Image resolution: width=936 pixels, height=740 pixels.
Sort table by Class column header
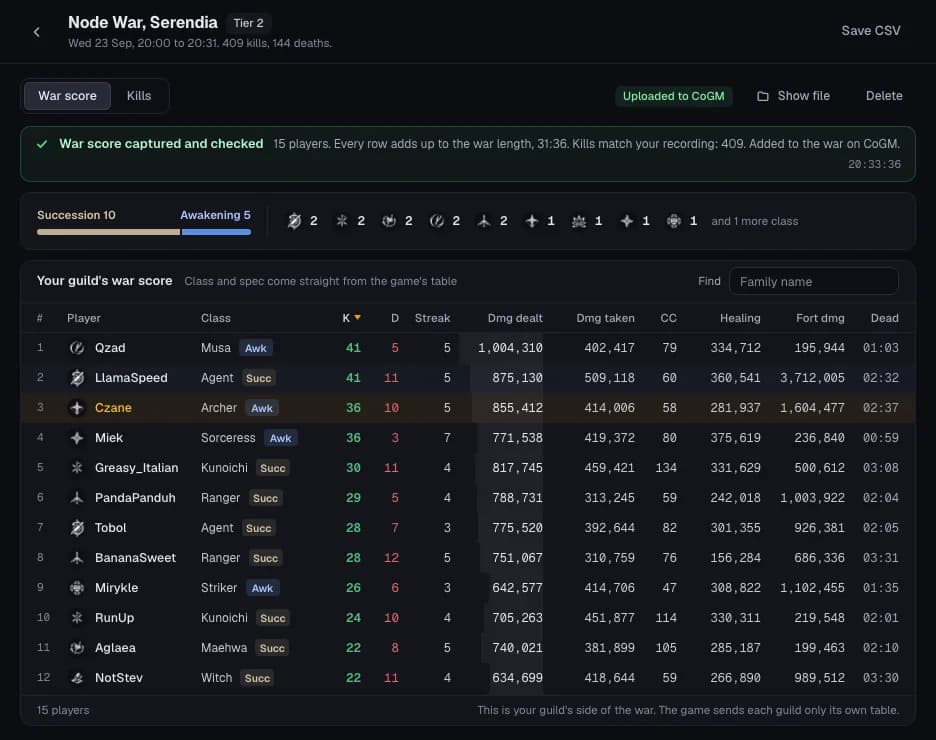[215, 318]
